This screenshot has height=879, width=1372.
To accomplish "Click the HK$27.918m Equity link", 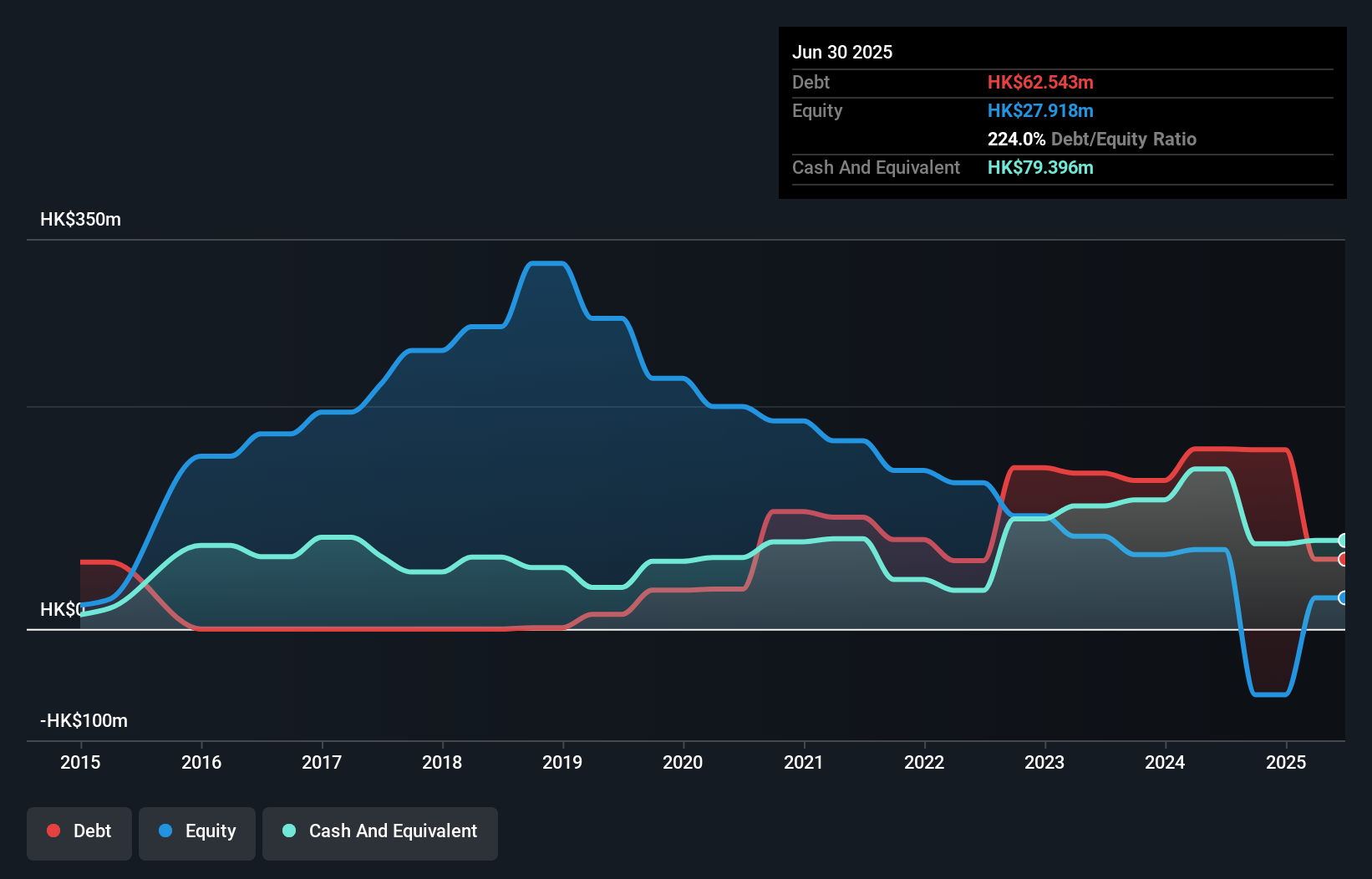I will pyautogui.click(x=1040, y=110).
